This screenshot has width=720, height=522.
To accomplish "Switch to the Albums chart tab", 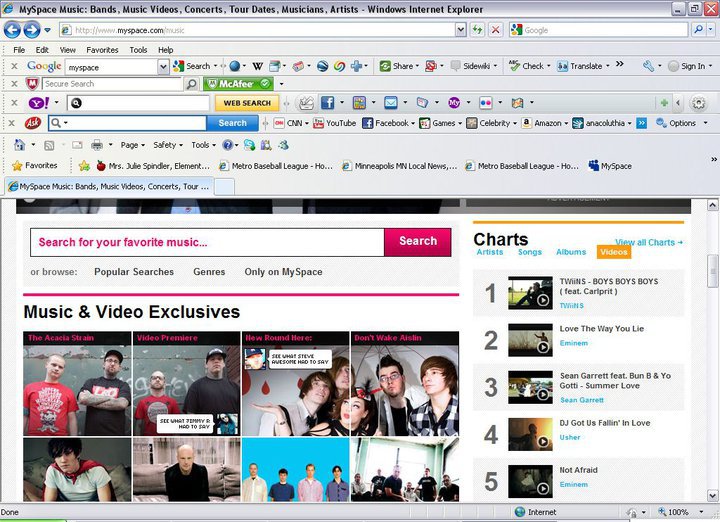I will (x=571, y=252).
